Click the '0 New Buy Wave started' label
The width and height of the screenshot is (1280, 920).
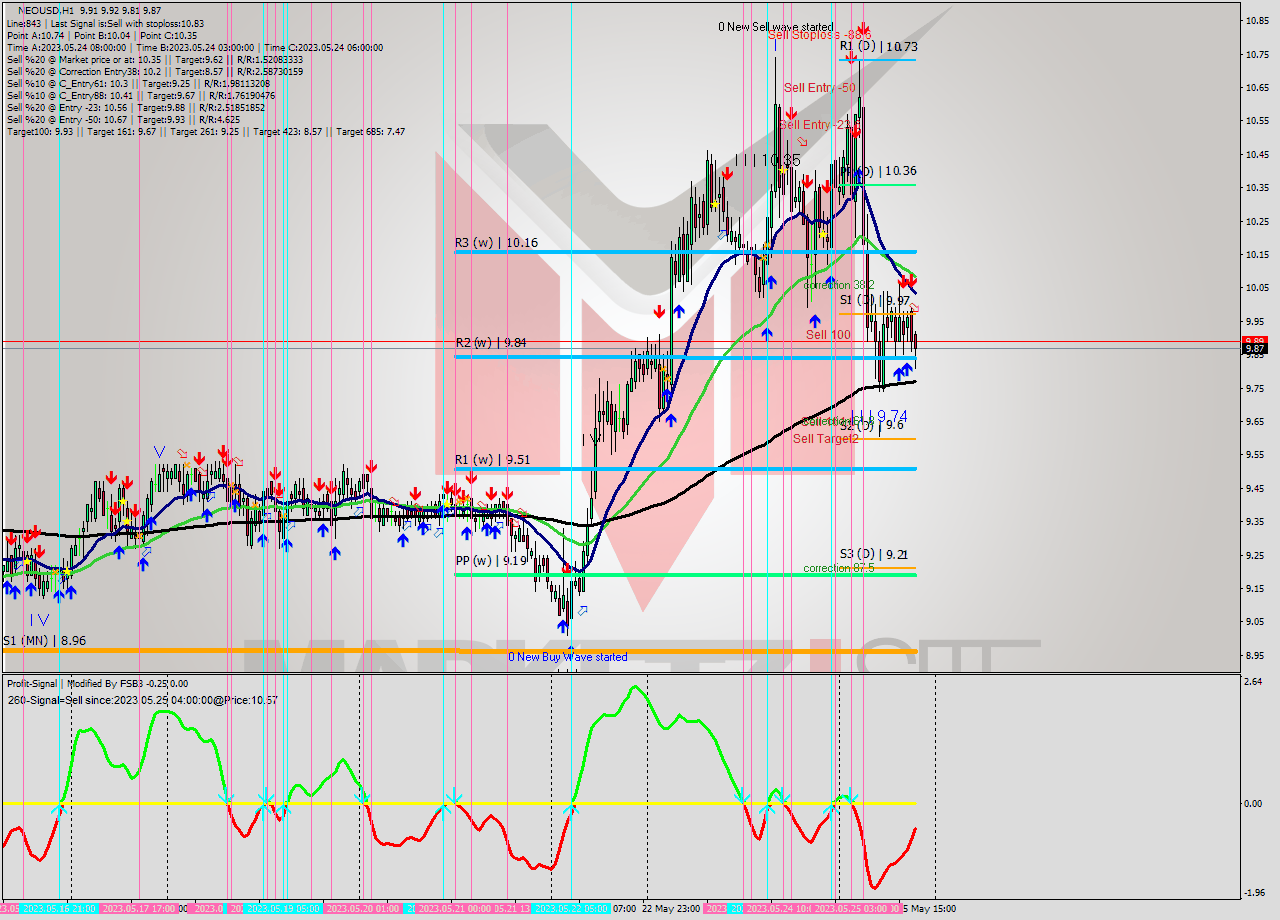click(567, 657)
